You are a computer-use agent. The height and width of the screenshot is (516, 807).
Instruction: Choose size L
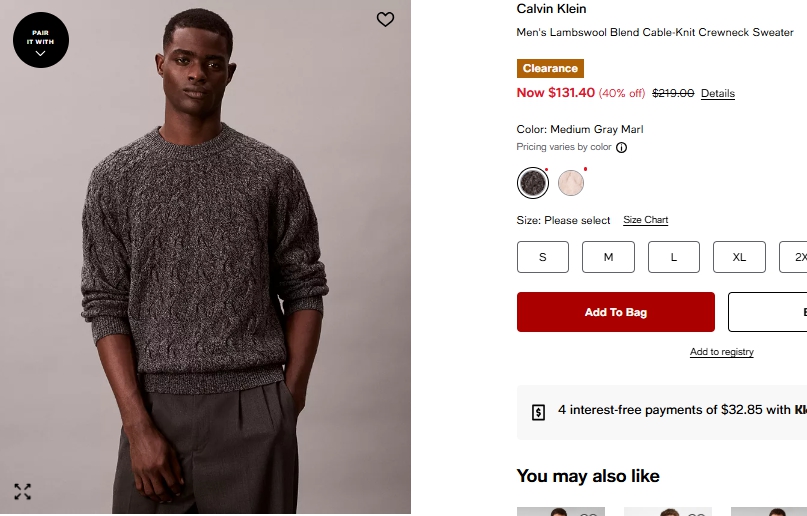[674, 257]
